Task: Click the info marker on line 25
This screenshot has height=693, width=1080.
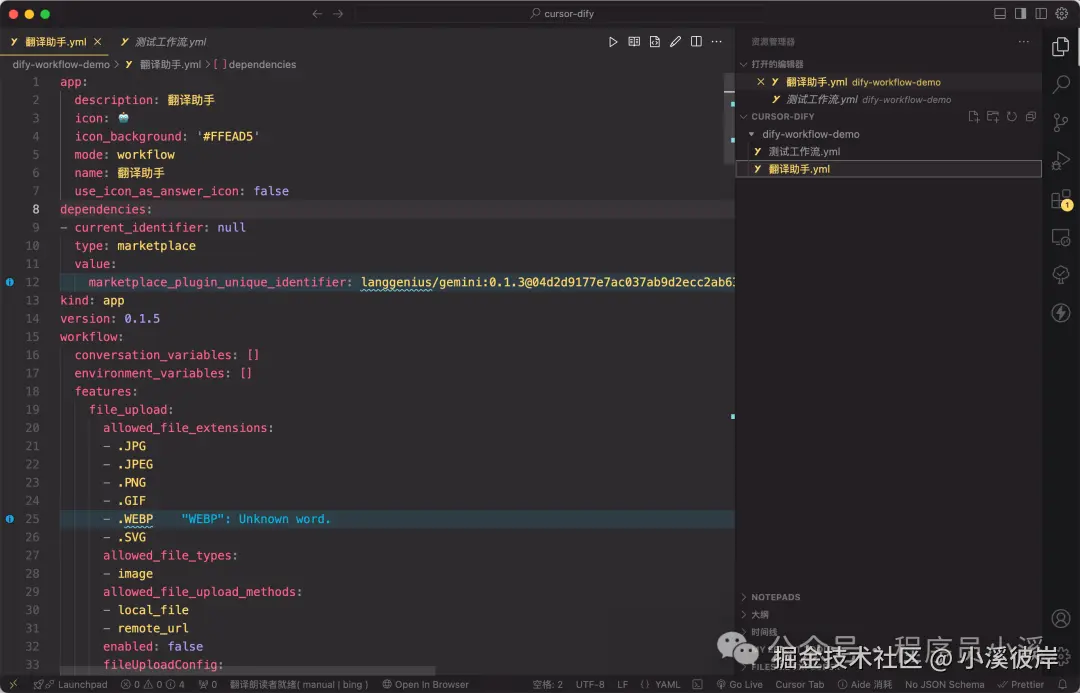Action: tap(10, 519)
